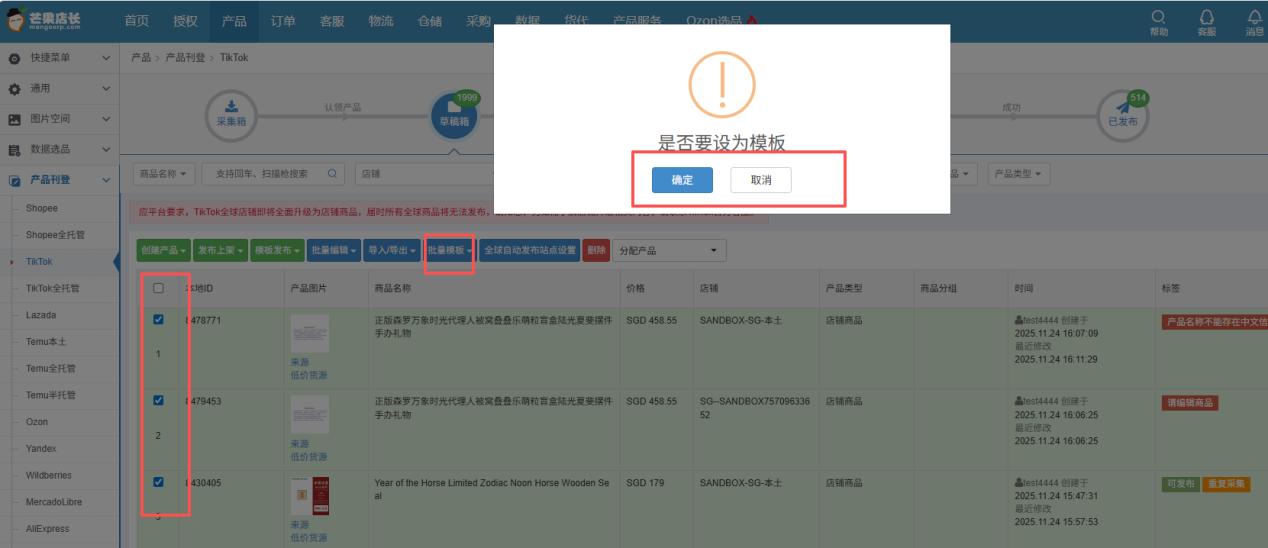Expand the 创建产品 dropdown
1268x548 pixels.
[x=164, y=250]
